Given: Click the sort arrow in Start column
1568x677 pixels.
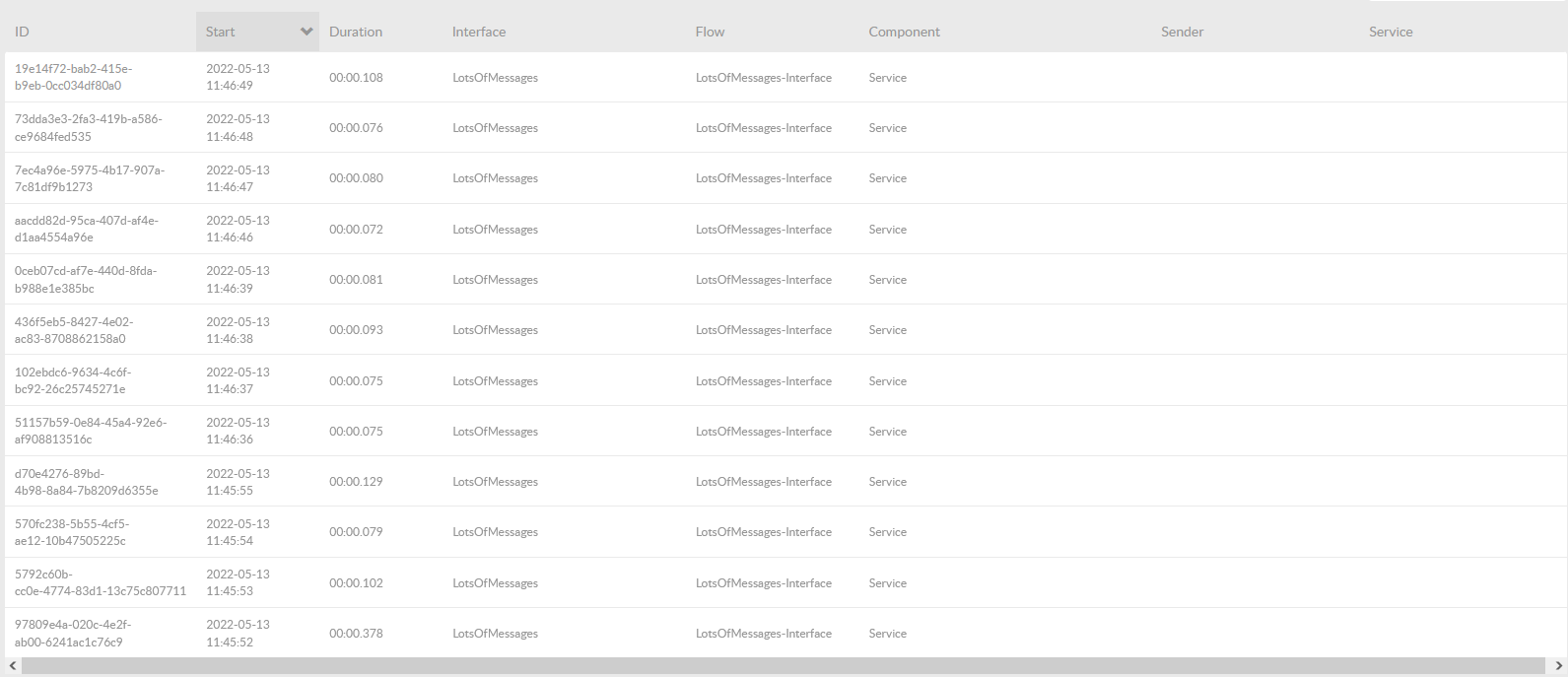Looking at the screenshot, I should 307,32.
